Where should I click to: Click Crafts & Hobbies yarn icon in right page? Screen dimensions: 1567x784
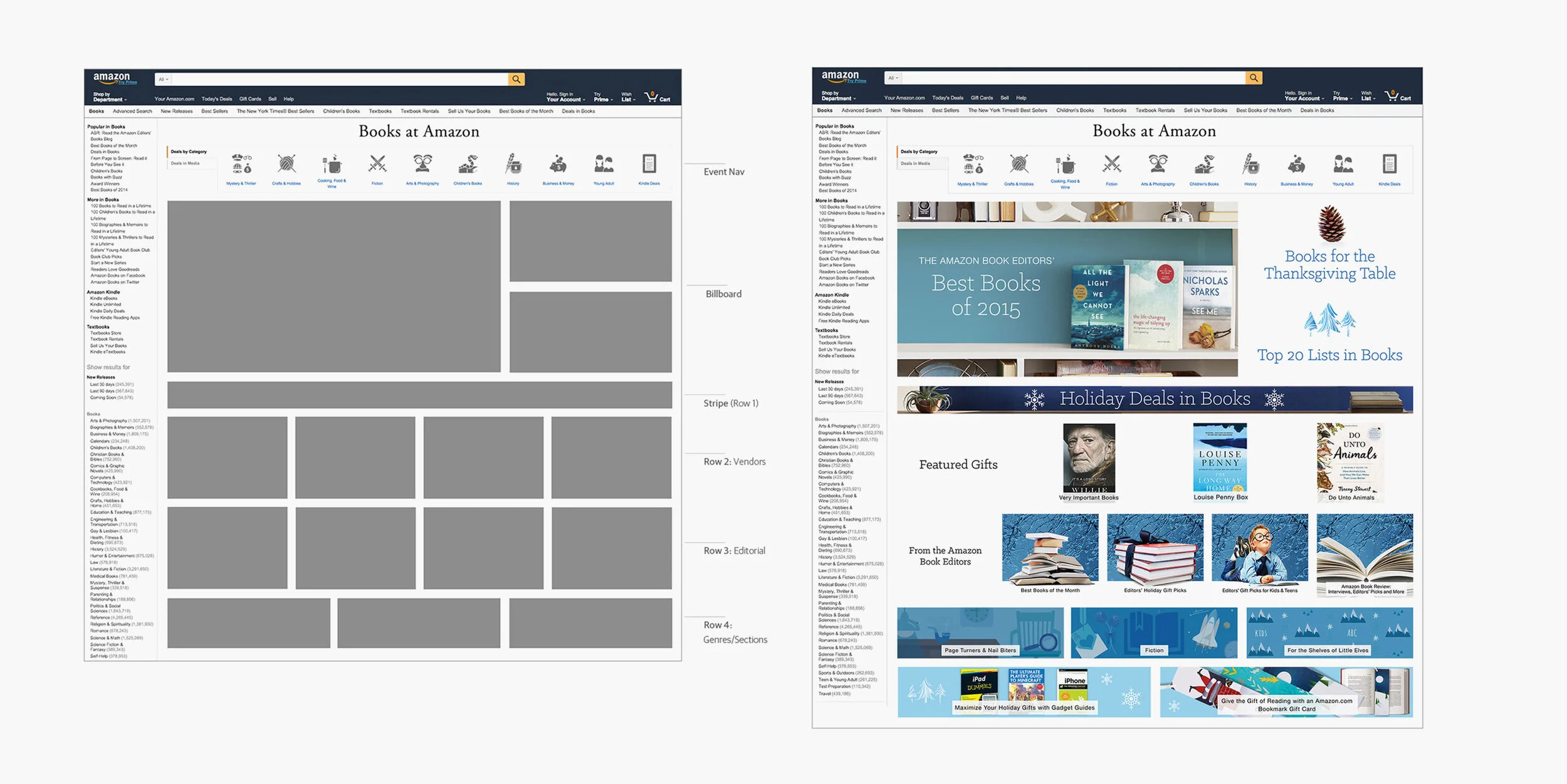click(1019, 164)
